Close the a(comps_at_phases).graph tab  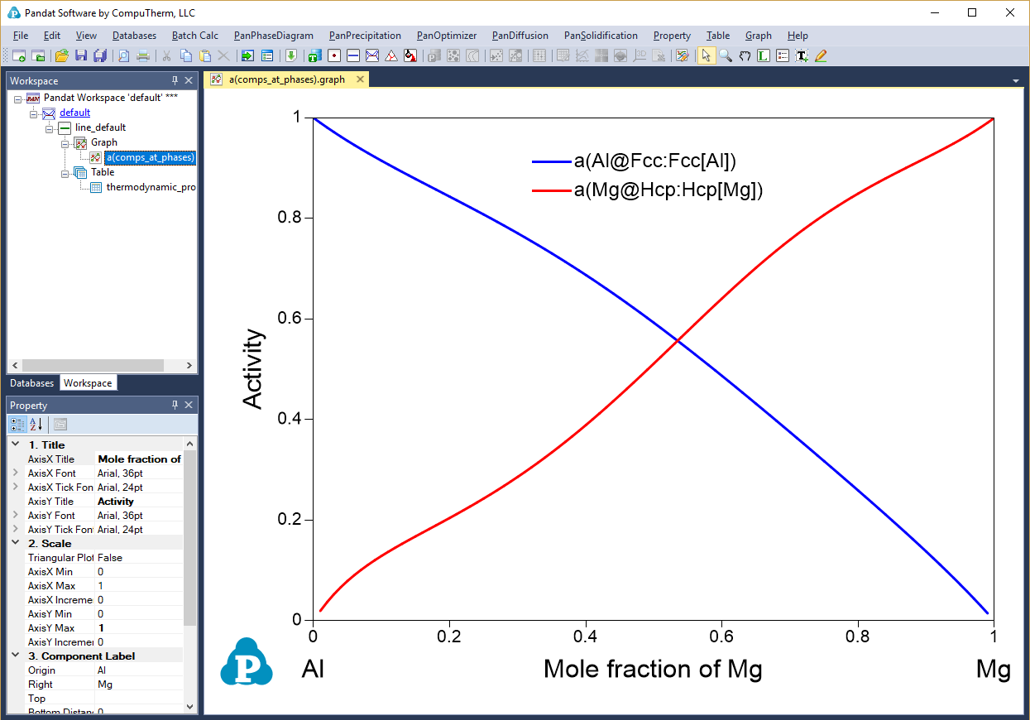(361, 80)
